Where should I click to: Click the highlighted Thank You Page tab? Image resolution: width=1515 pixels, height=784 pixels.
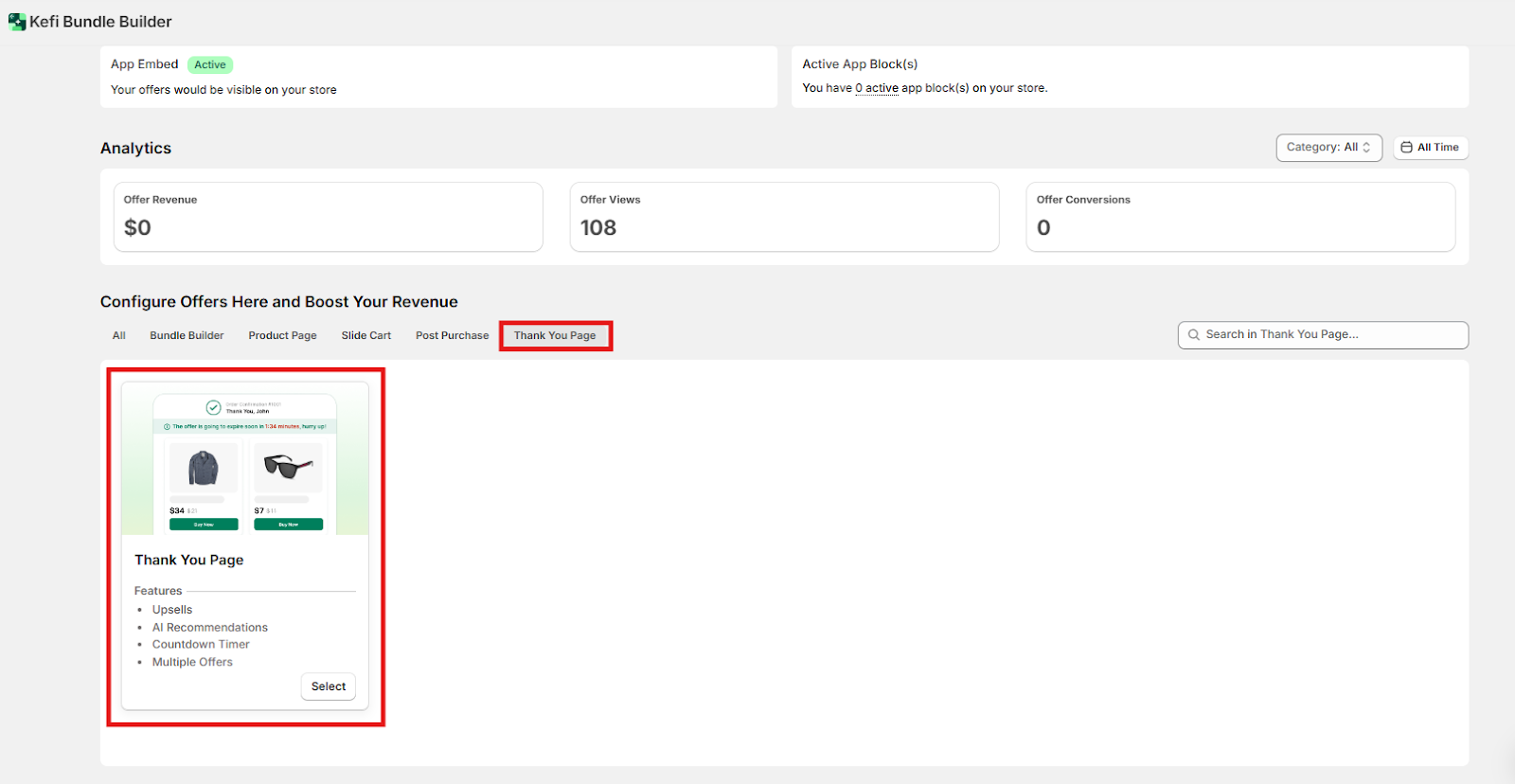click(555, 336)
